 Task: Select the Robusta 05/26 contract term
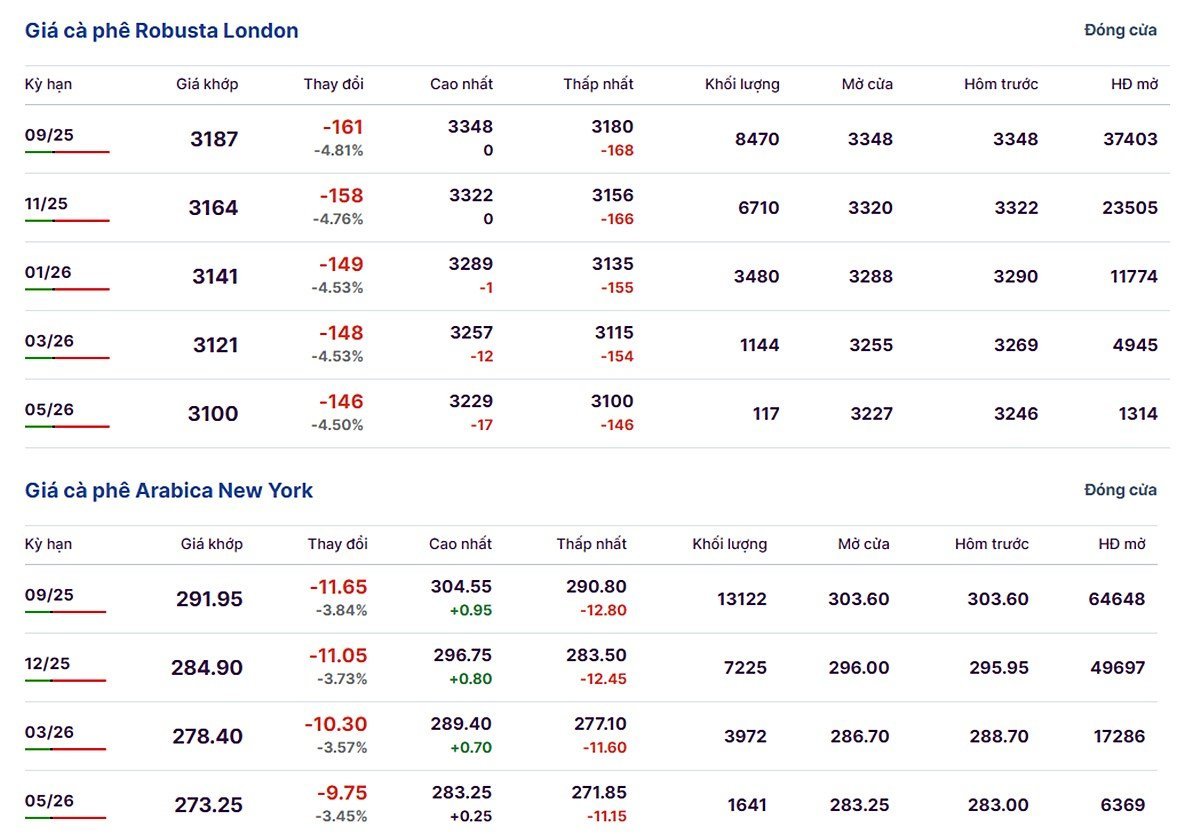pos(49,409)
